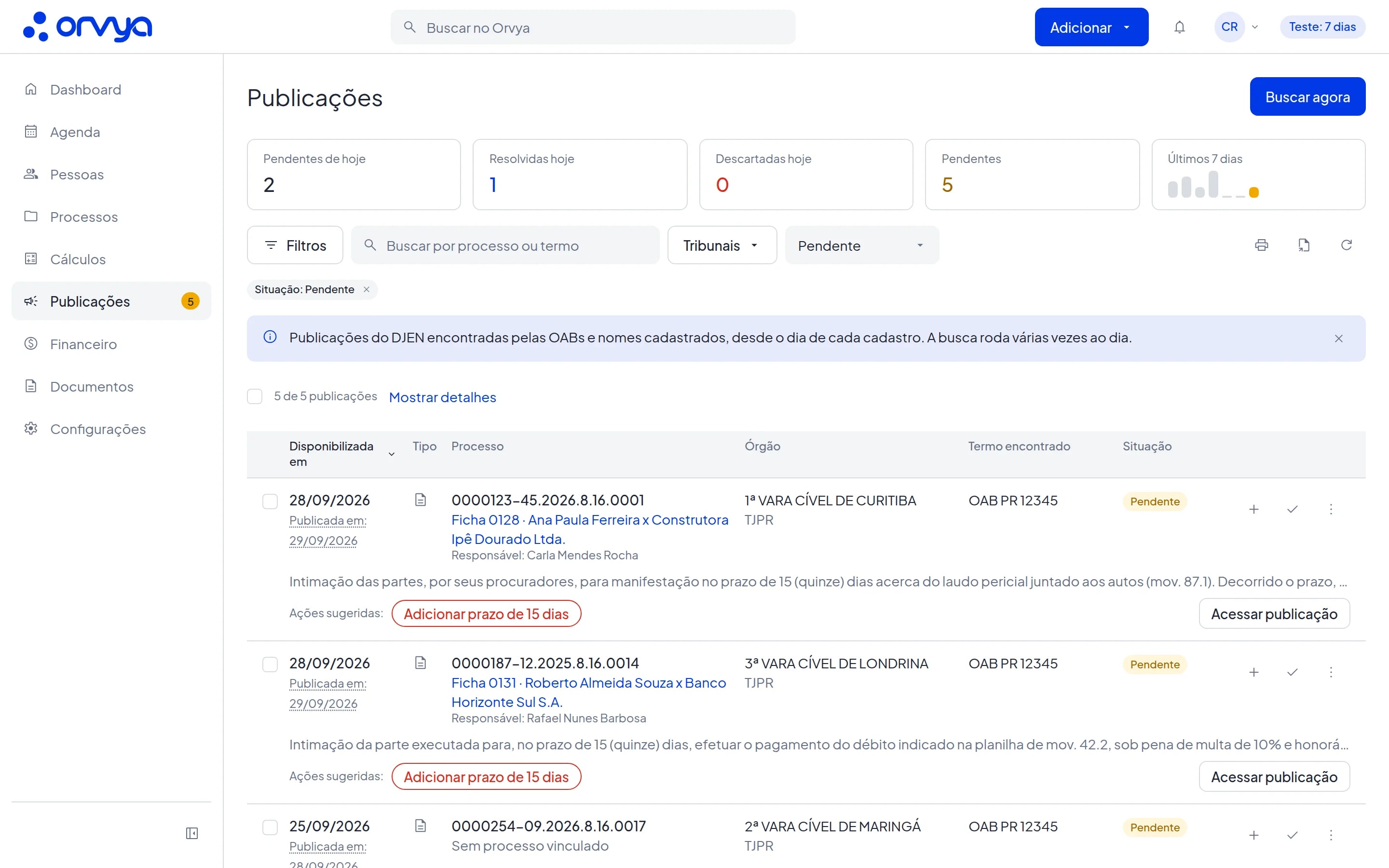Dismiss the DJEN info banner
The width and height of the screenshot is (1389, 868).
tap(1338, 338)
